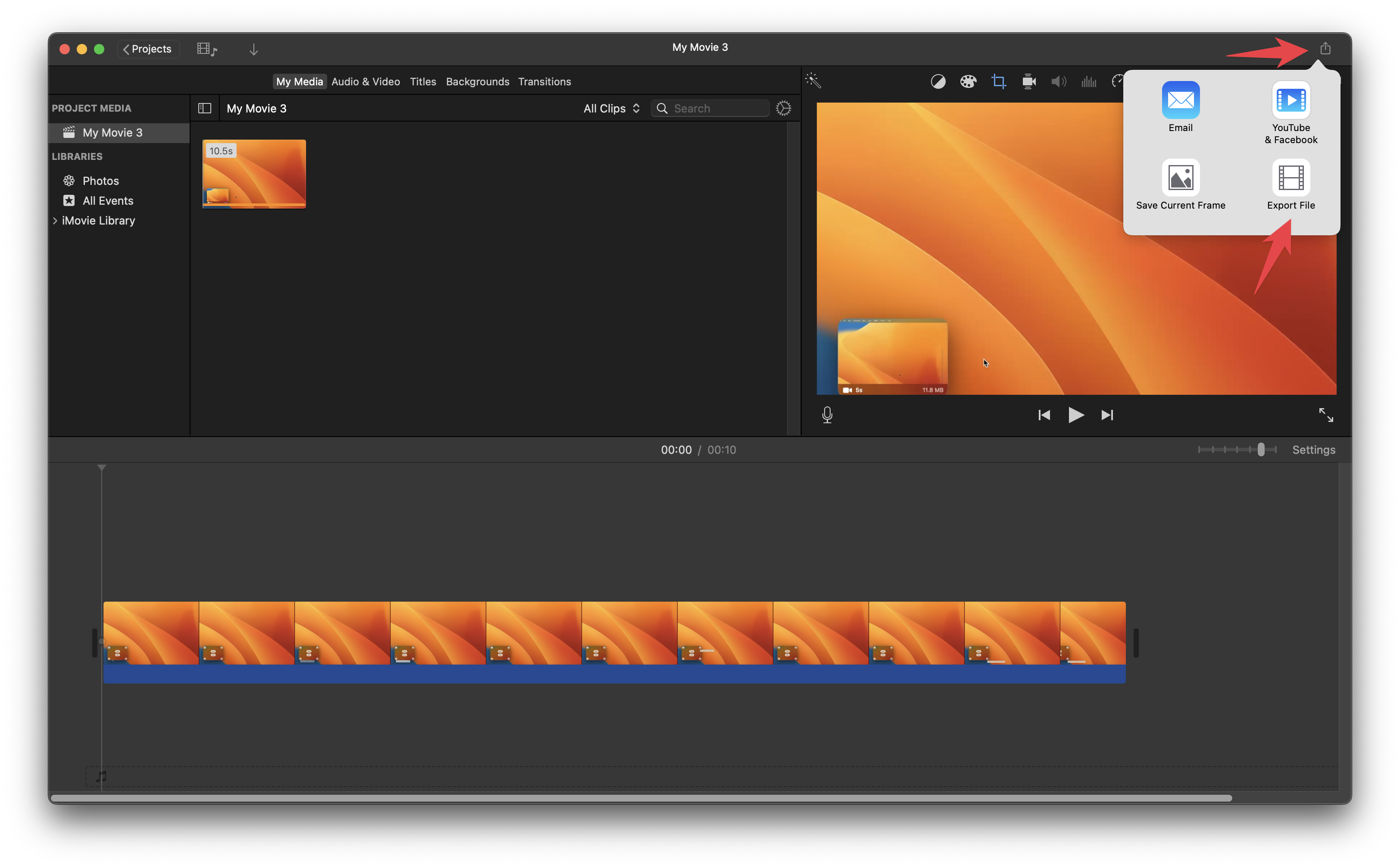Switch to My Media tab
Image resolution: width=1400 pixels, height=868 pixels.
click(299, 81)
